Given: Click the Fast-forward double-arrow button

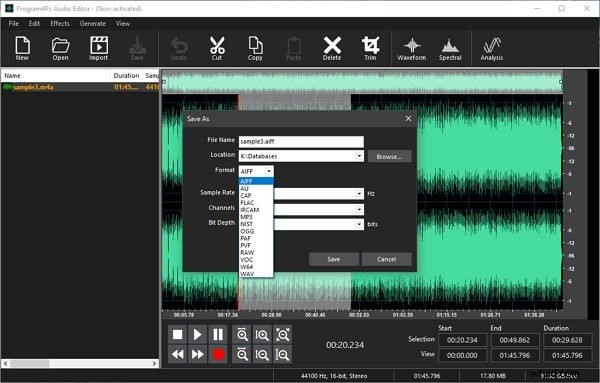Looking at the screenshot, I should coord(197,354).
